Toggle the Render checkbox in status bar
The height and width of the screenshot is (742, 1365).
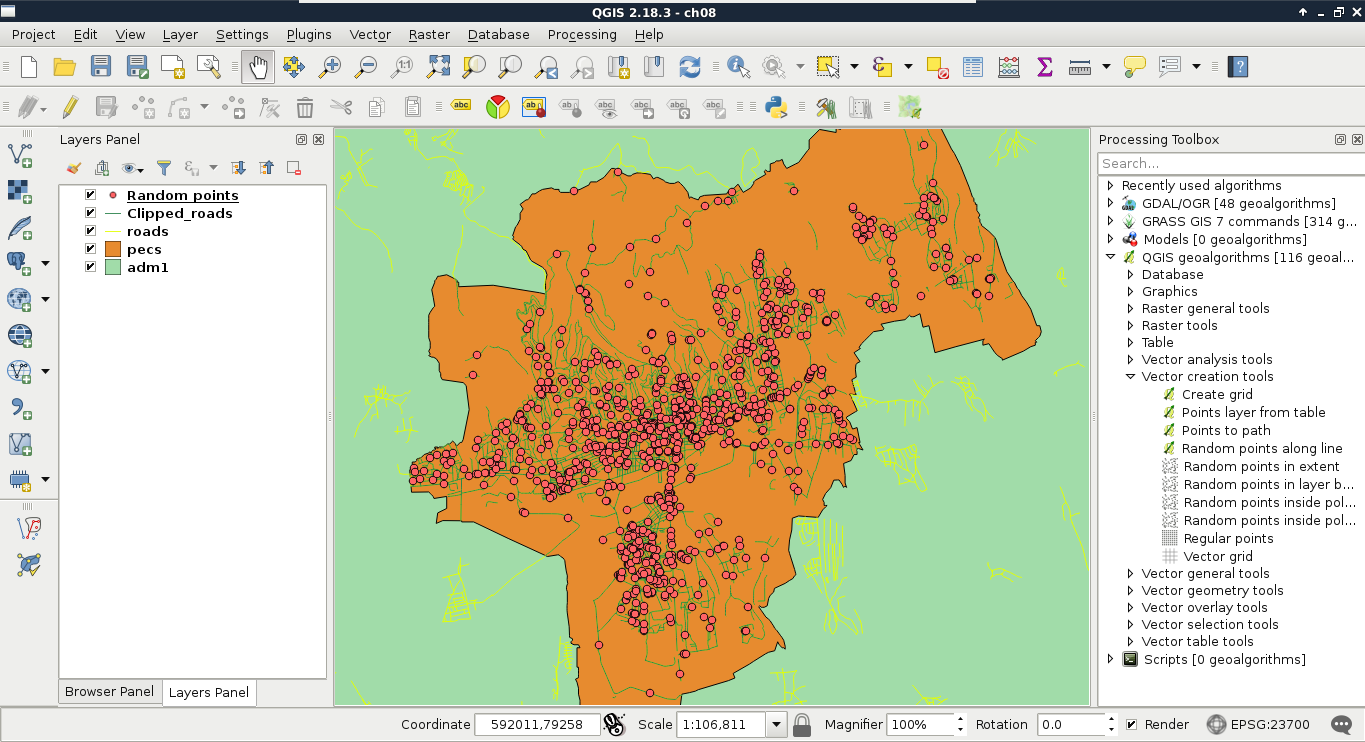click(x=1131, y=725)
